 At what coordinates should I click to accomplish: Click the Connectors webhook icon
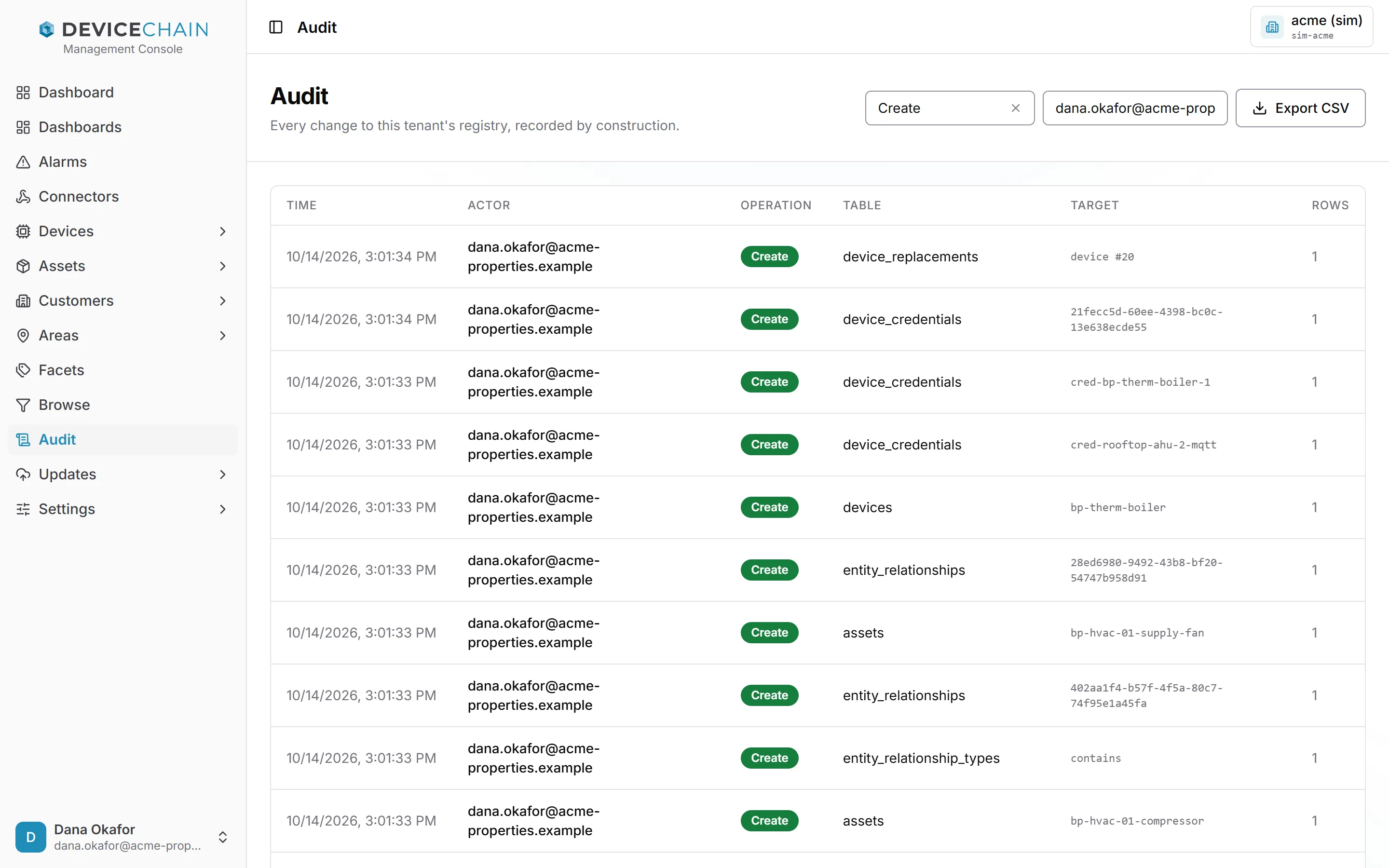[23, 196]
